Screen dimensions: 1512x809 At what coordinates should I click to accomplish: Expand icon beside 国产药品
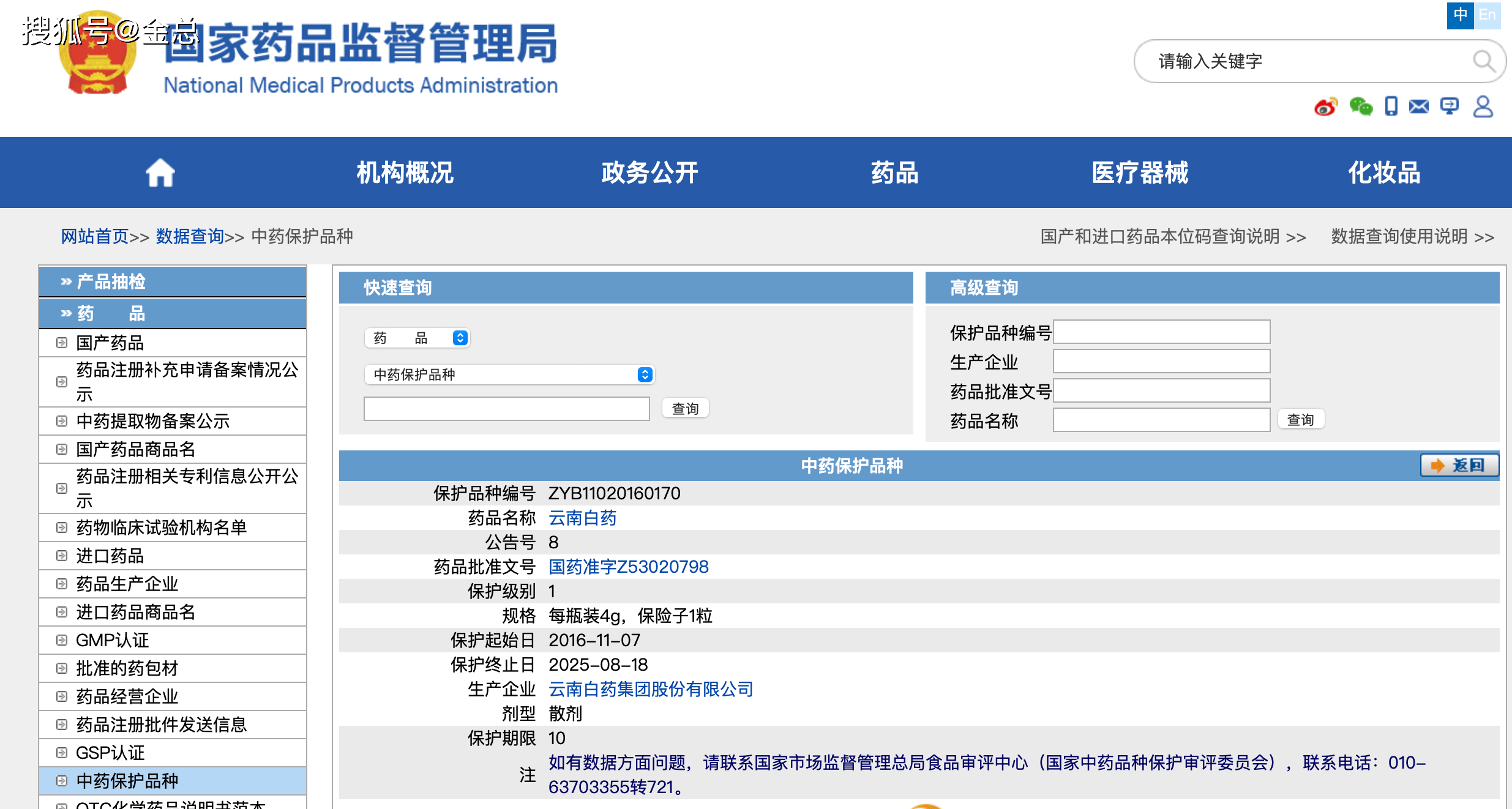[x=61, y=343]
